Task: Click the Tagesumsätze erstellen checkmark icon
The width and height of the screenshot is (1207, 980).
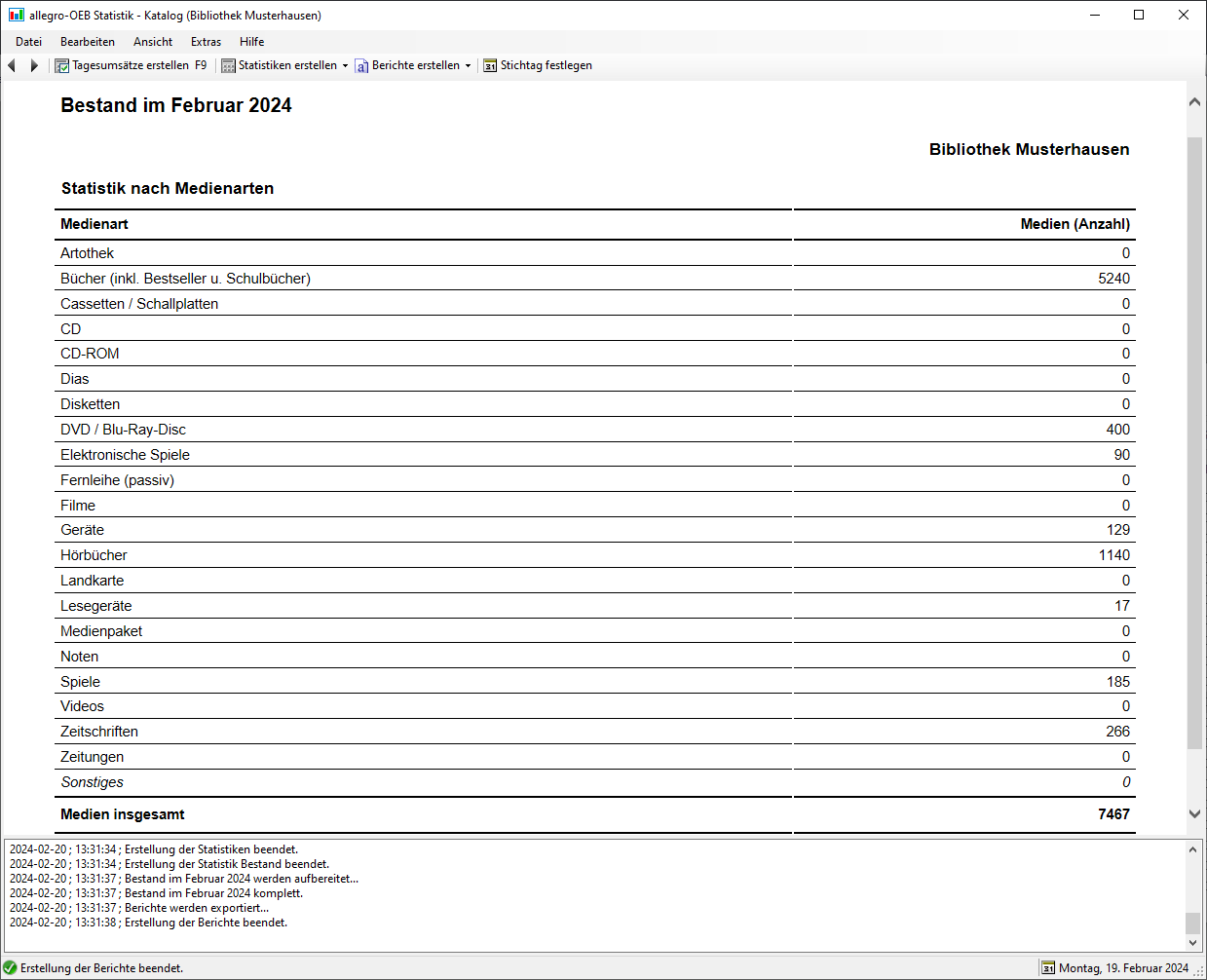Action: [x=62, y=66]
